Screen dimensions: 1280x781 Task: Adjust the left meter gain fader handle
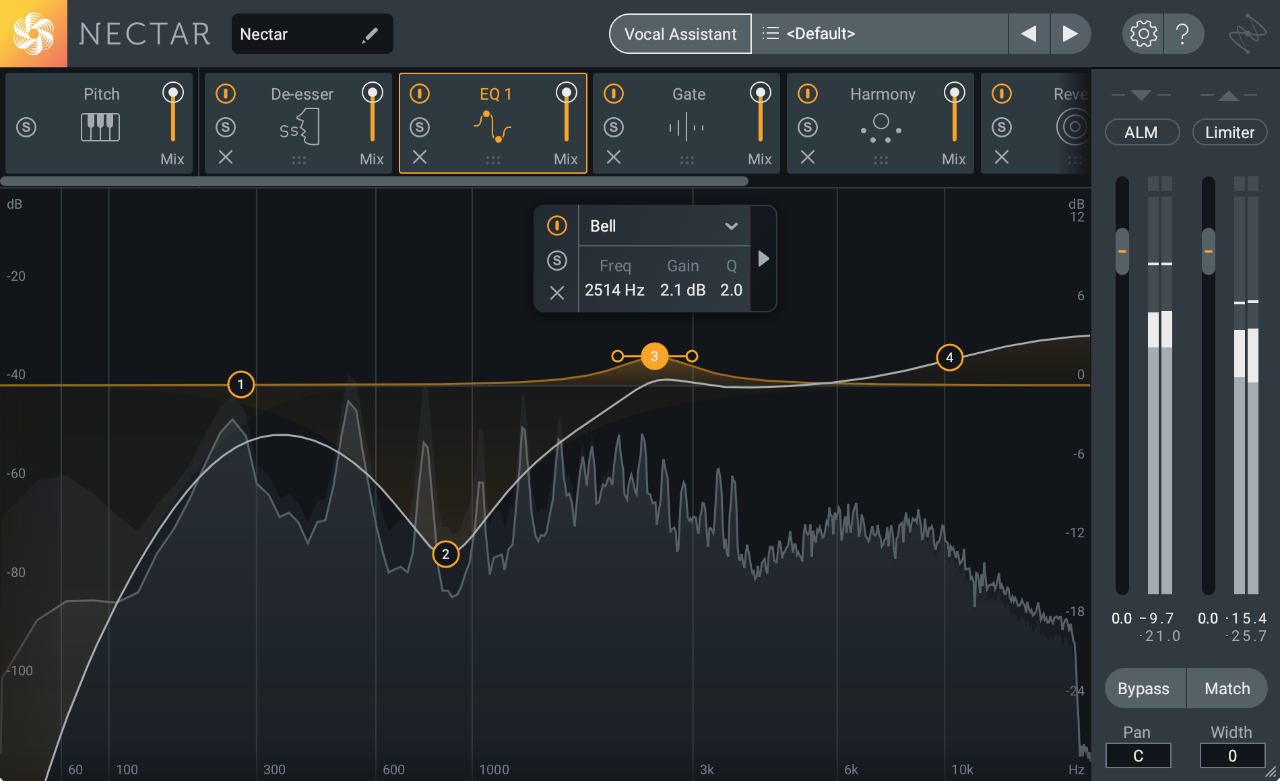tap(1122, 252)
